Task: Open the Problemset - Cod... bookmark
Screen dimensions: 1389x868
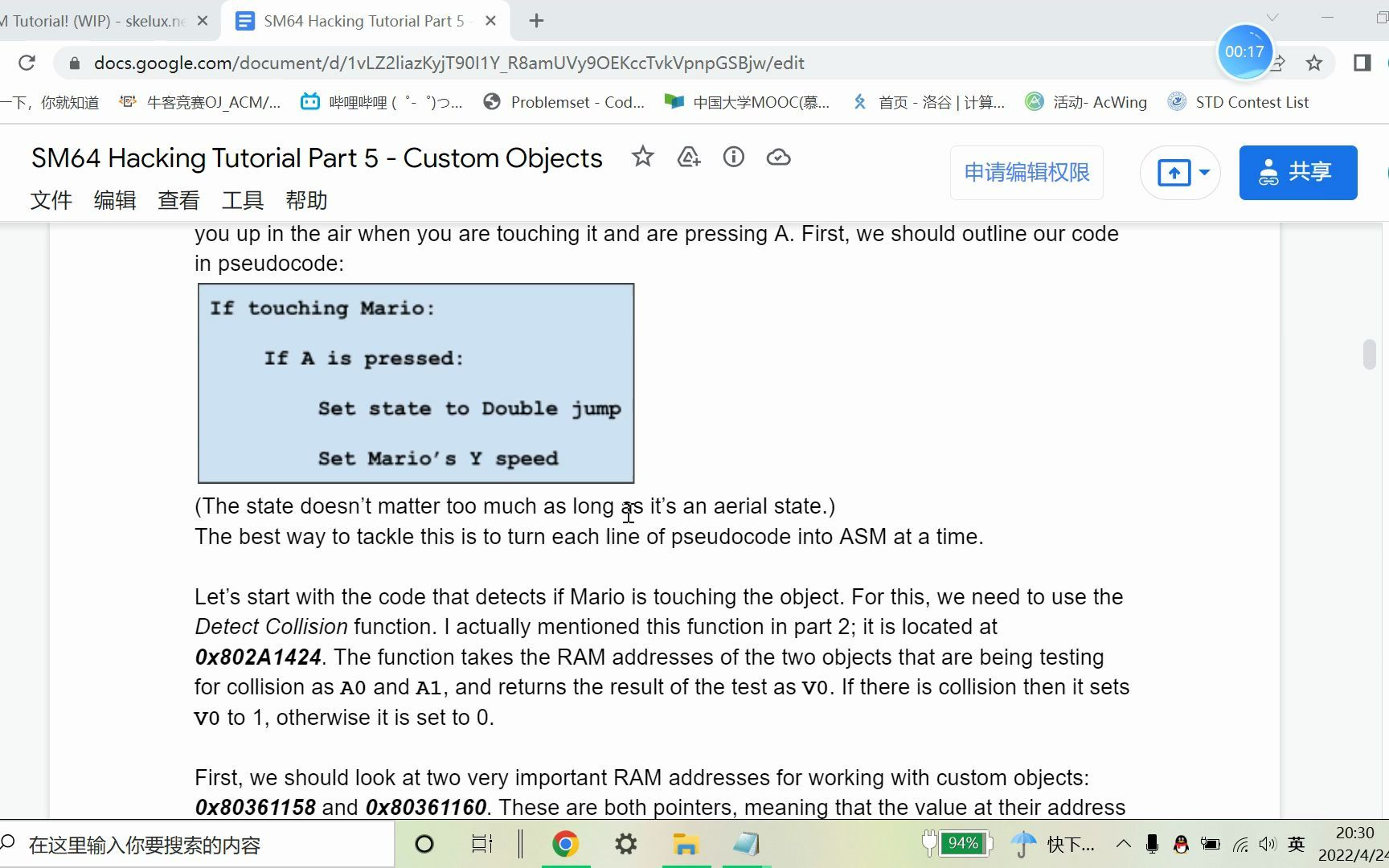Action: [564, 102]
